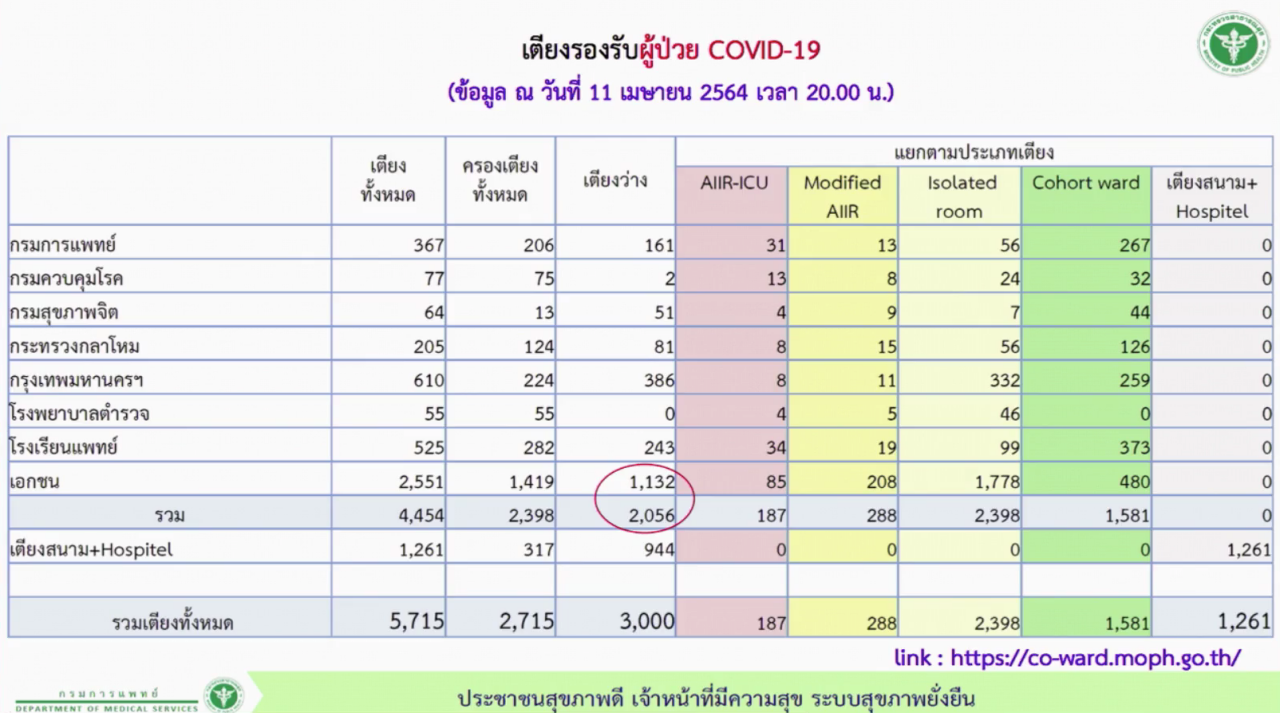1280x713 pixels.
Task: Click the เตียงทั้งหมด column header
Action: pos(387,181)
